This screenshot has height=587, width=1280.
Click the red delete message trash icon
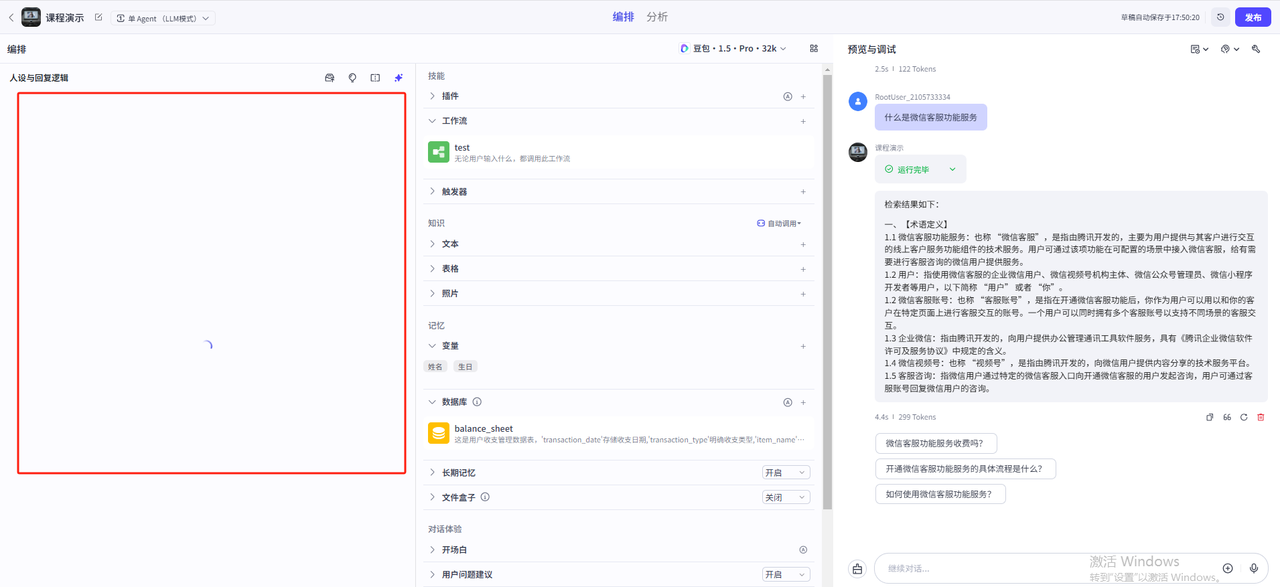click(1260, 417)
